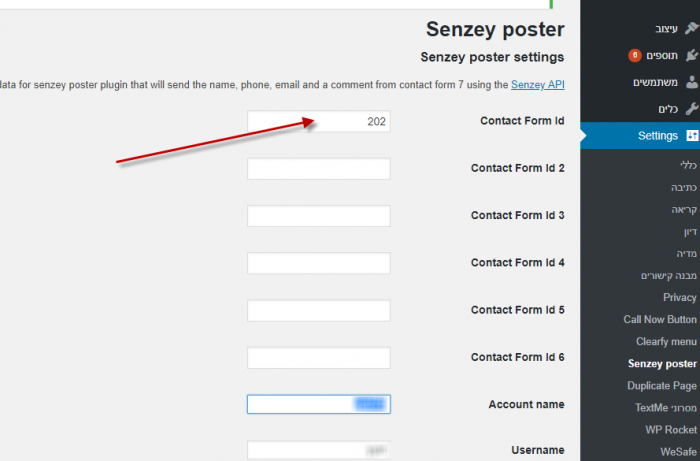Viewport: 700px width, 461px height.
Task: Click the Username input field
Action: pyautogui.click(x=318, y=450)
